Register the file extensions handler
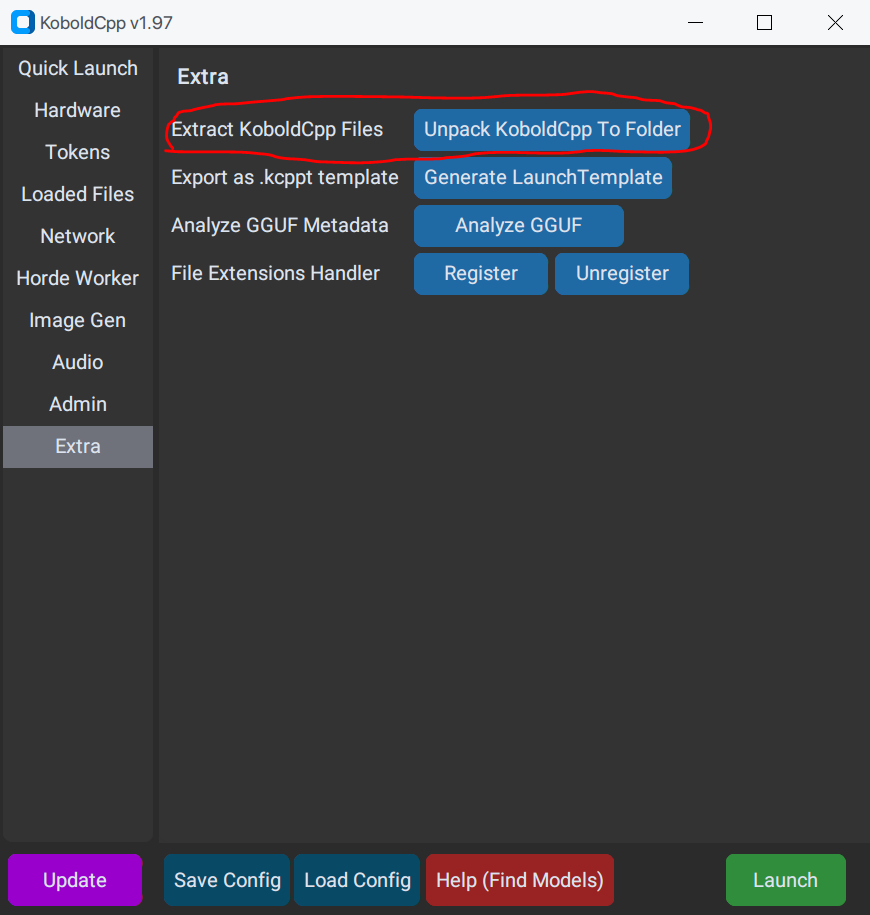 click(481, 273)
